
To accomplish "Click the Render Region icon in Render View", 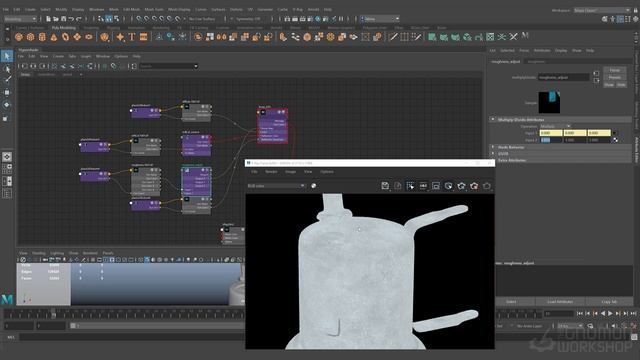I will point(410,186).
